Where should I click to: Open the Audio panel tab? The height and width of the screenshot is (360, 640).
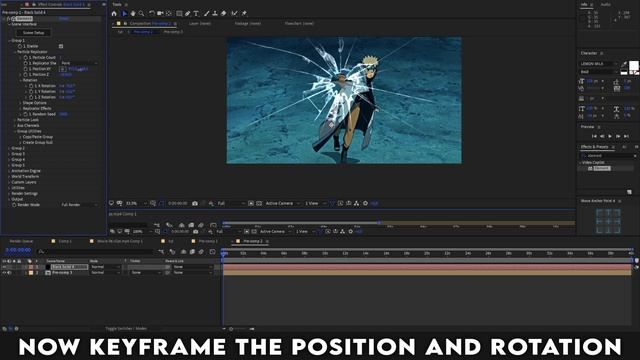point(606,4)
